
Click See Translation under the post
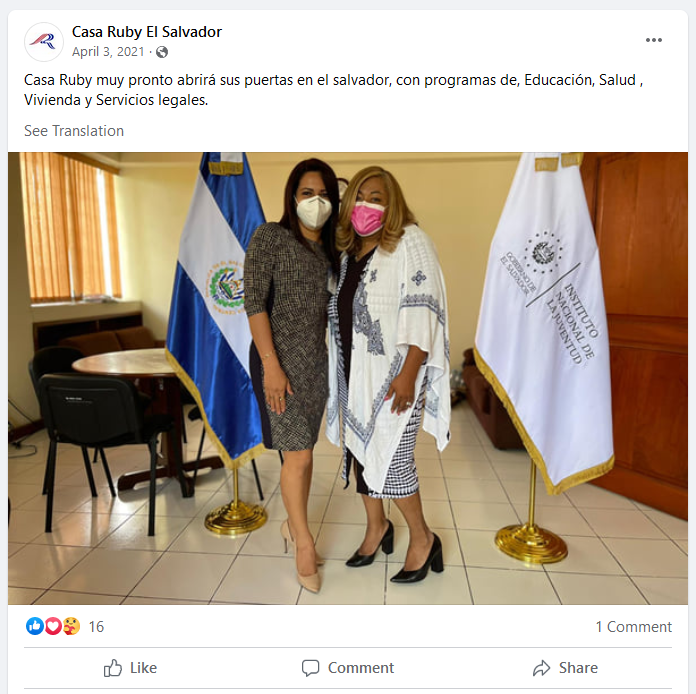(x=74, y=131)
